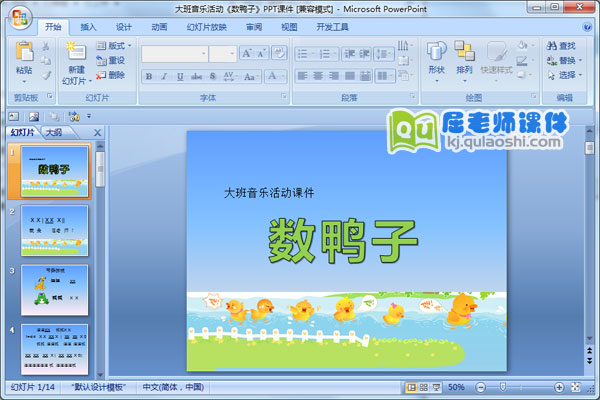
Task: Click the Format Painter brush icon
Action: (46, 75)
